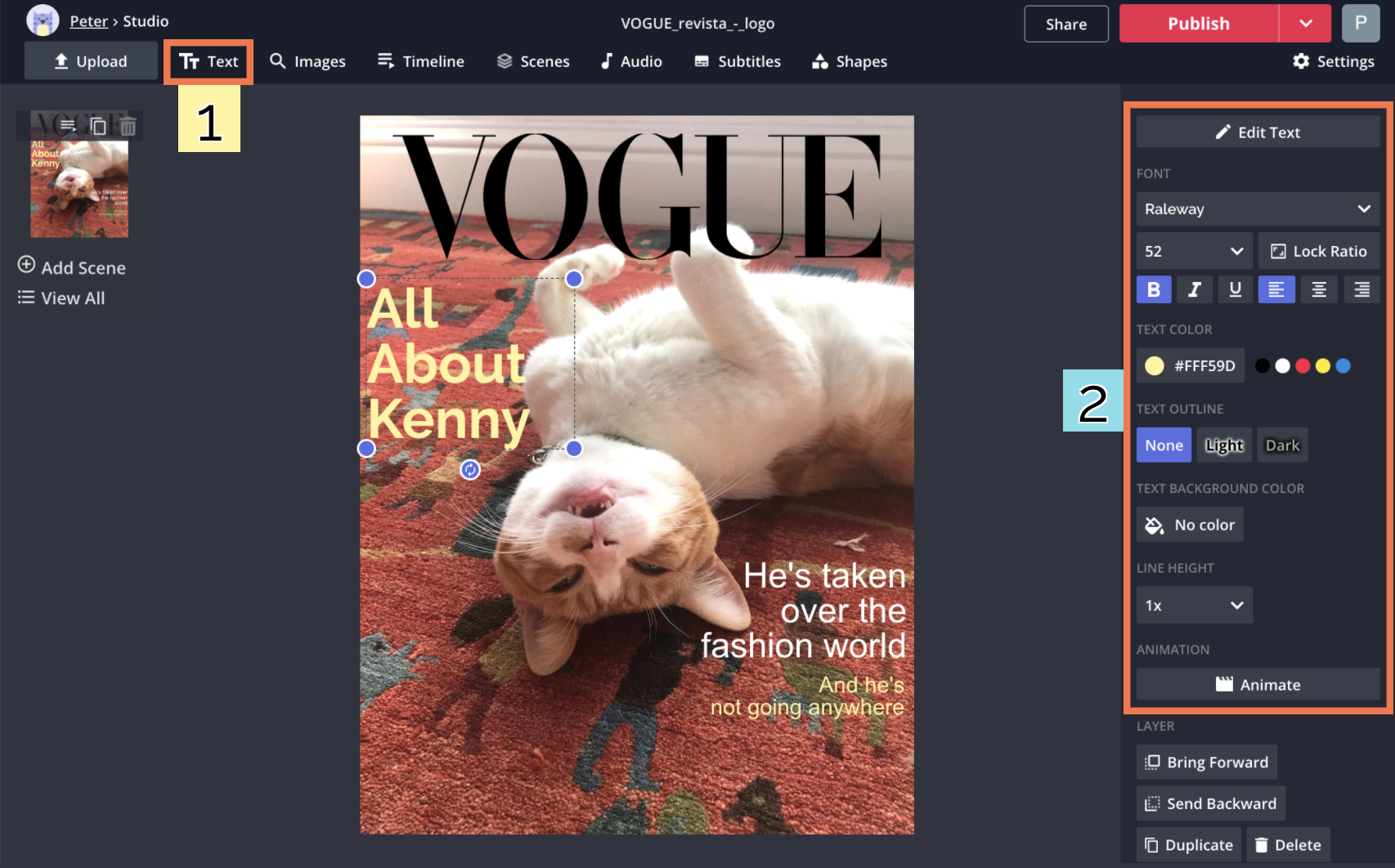Toggle the Lock Ratio option
The width and height of the screenshot is (1395, 868).
(1318, 252)
